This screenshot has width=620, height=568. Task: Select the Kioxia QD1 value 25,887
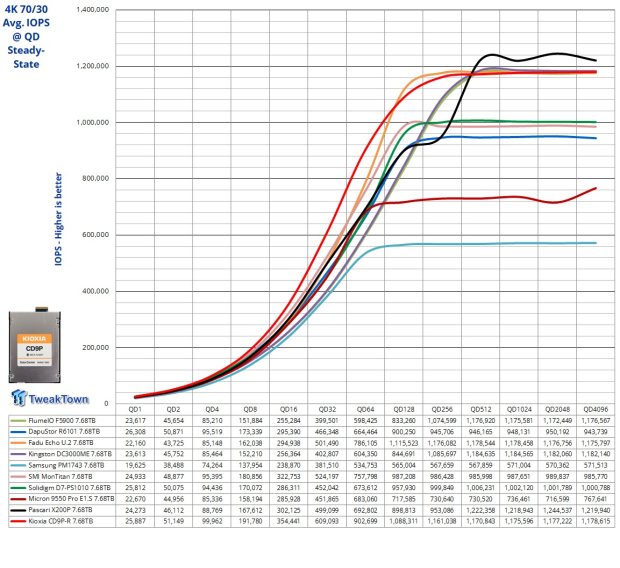(x=136, y=521)
